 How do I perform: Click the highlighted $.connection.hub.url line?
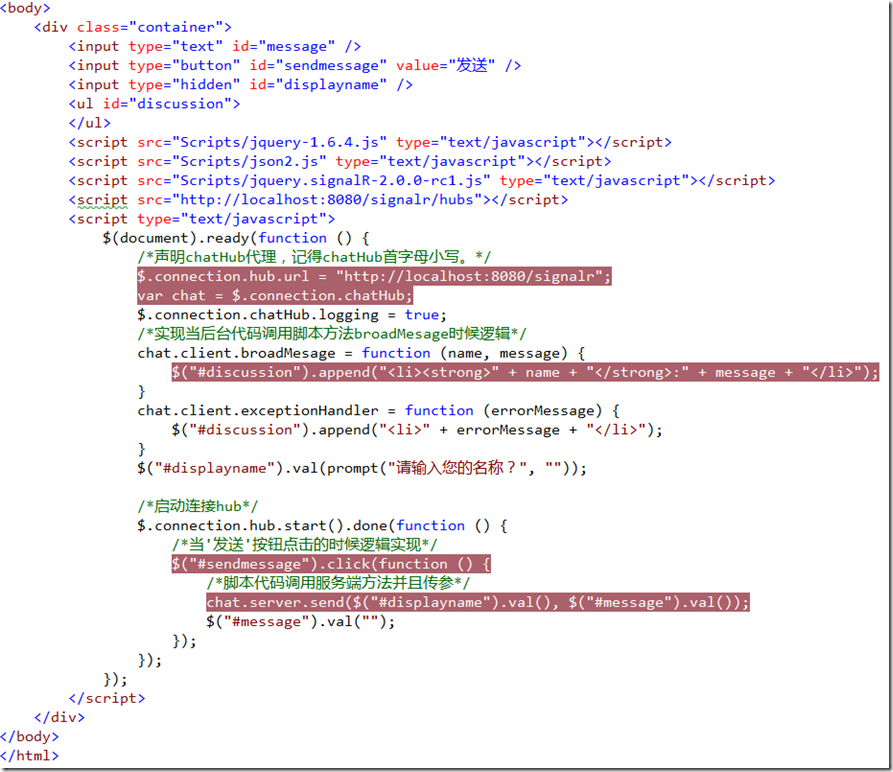(x=374, y=276)
